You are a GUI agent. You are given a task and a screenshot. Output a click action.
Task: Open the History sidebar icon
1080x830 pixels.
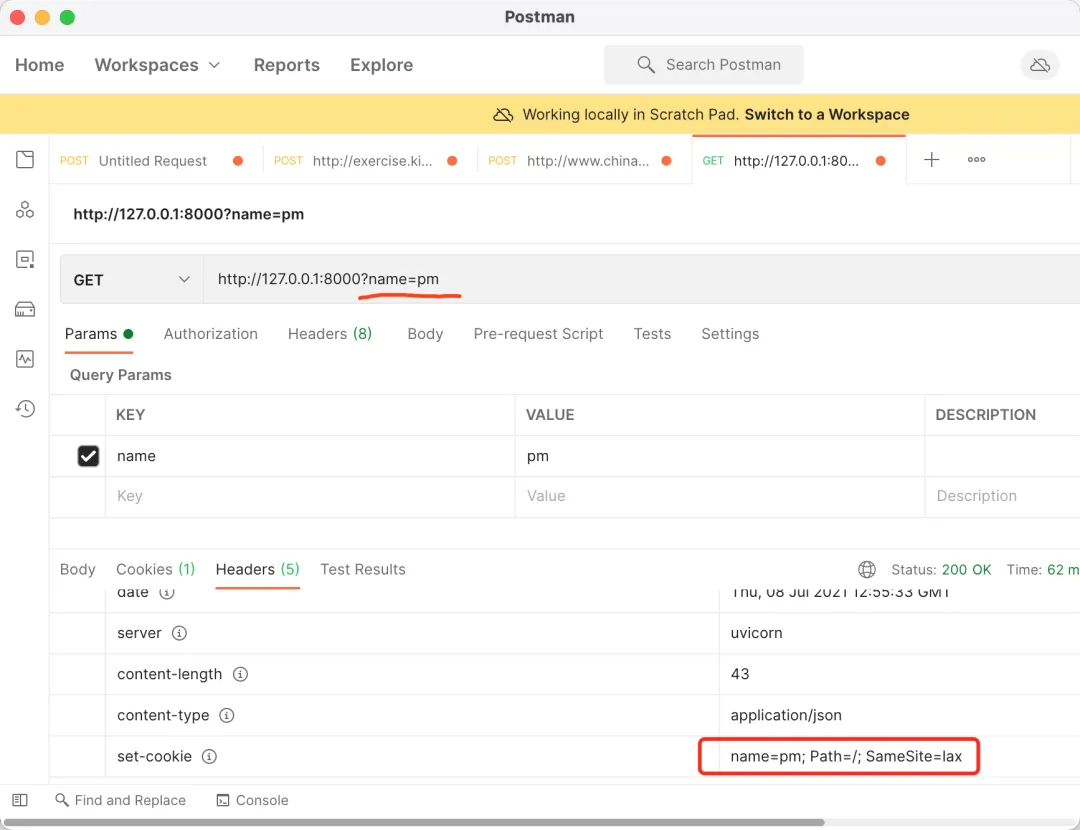[25, 408]
